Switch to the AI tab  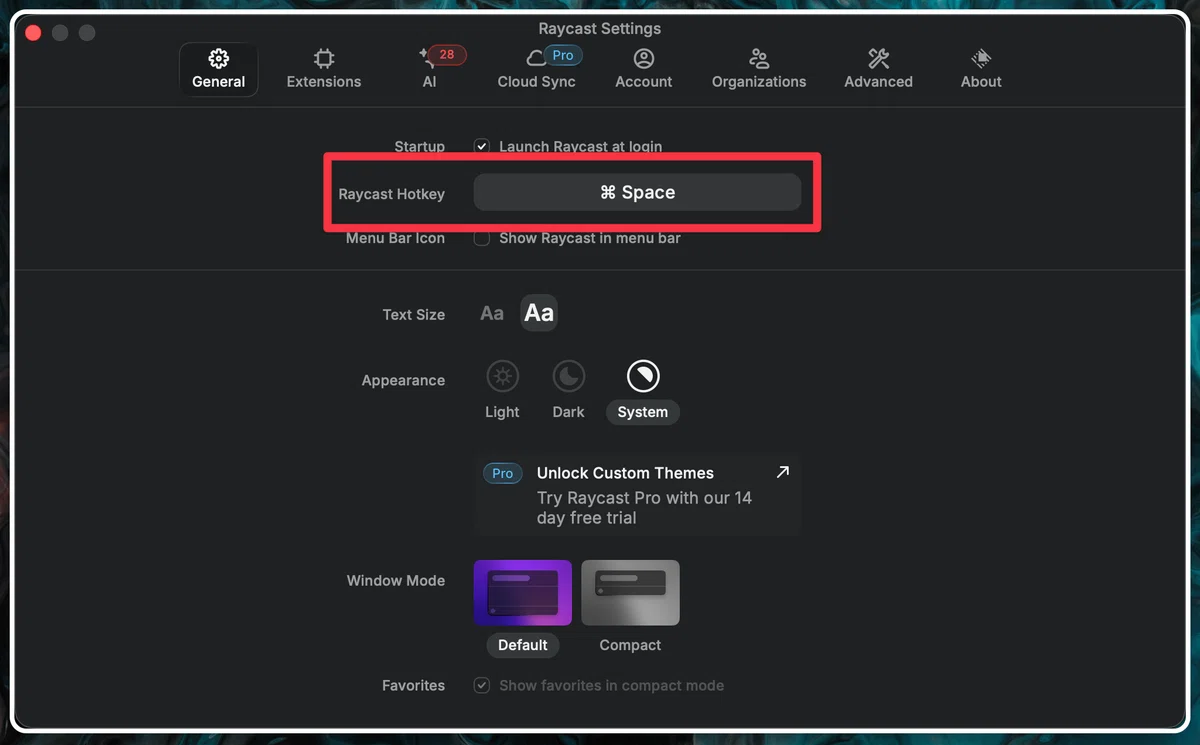click(x=429, y=69)
